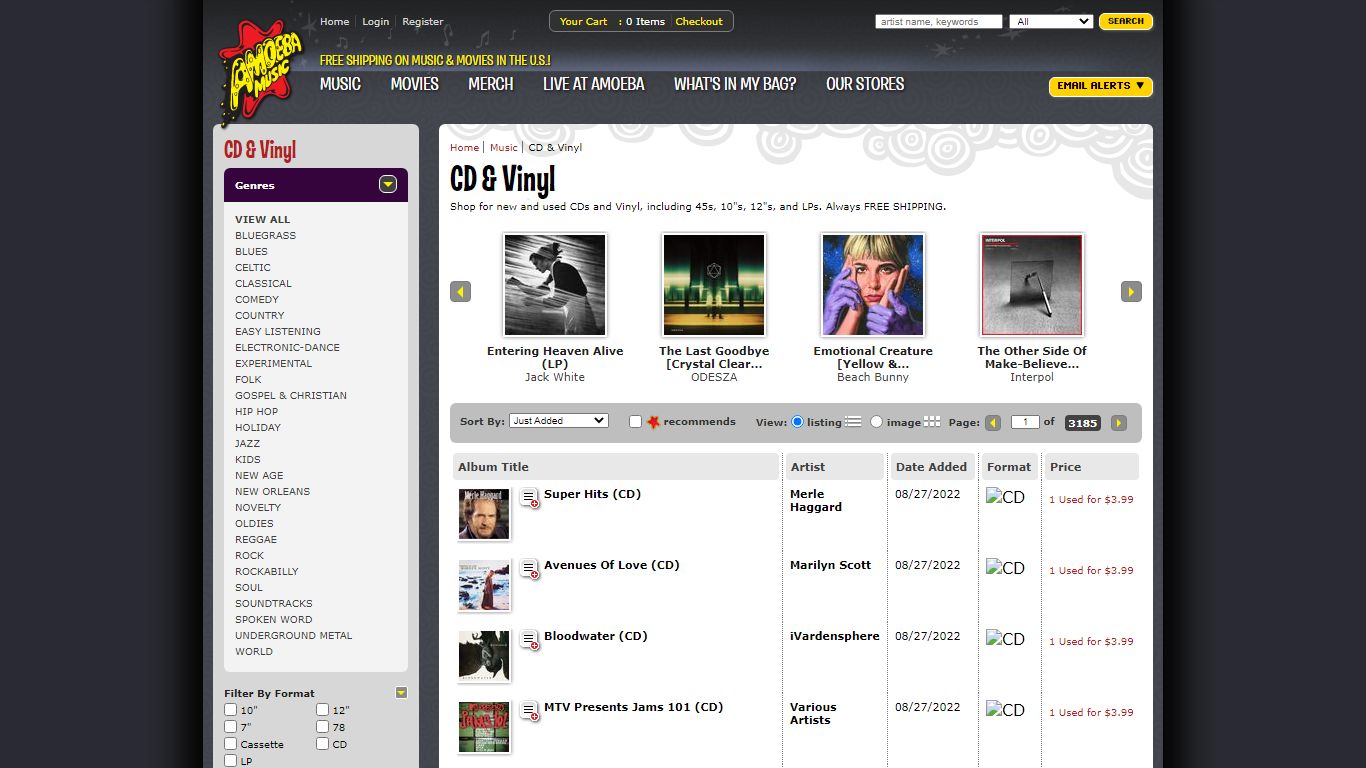Open Merle Haggard Super Hits thumbnail
The height and width of the screenshot is (768, 1366).
click(484, 514)
